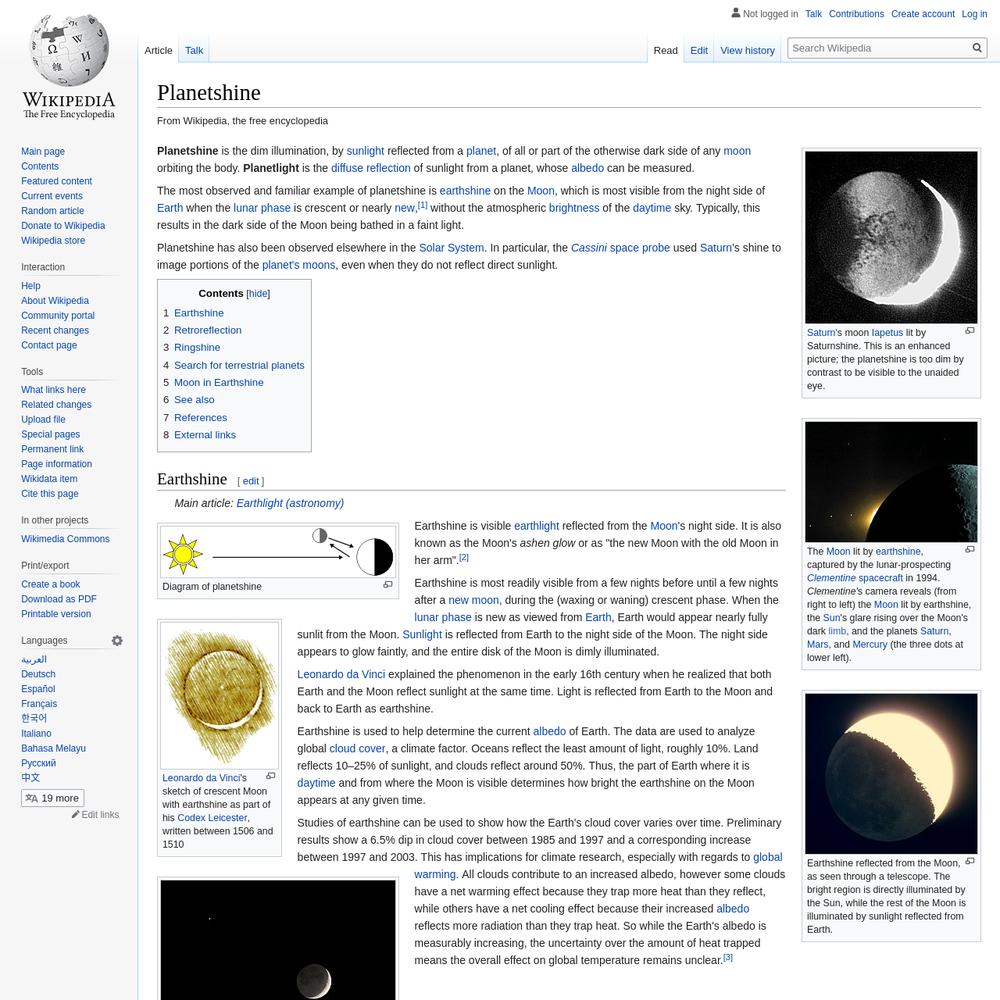Click the pencil Edit links icon
Viewport: 1000px width, 1000px height.
(x=75, y=814)
